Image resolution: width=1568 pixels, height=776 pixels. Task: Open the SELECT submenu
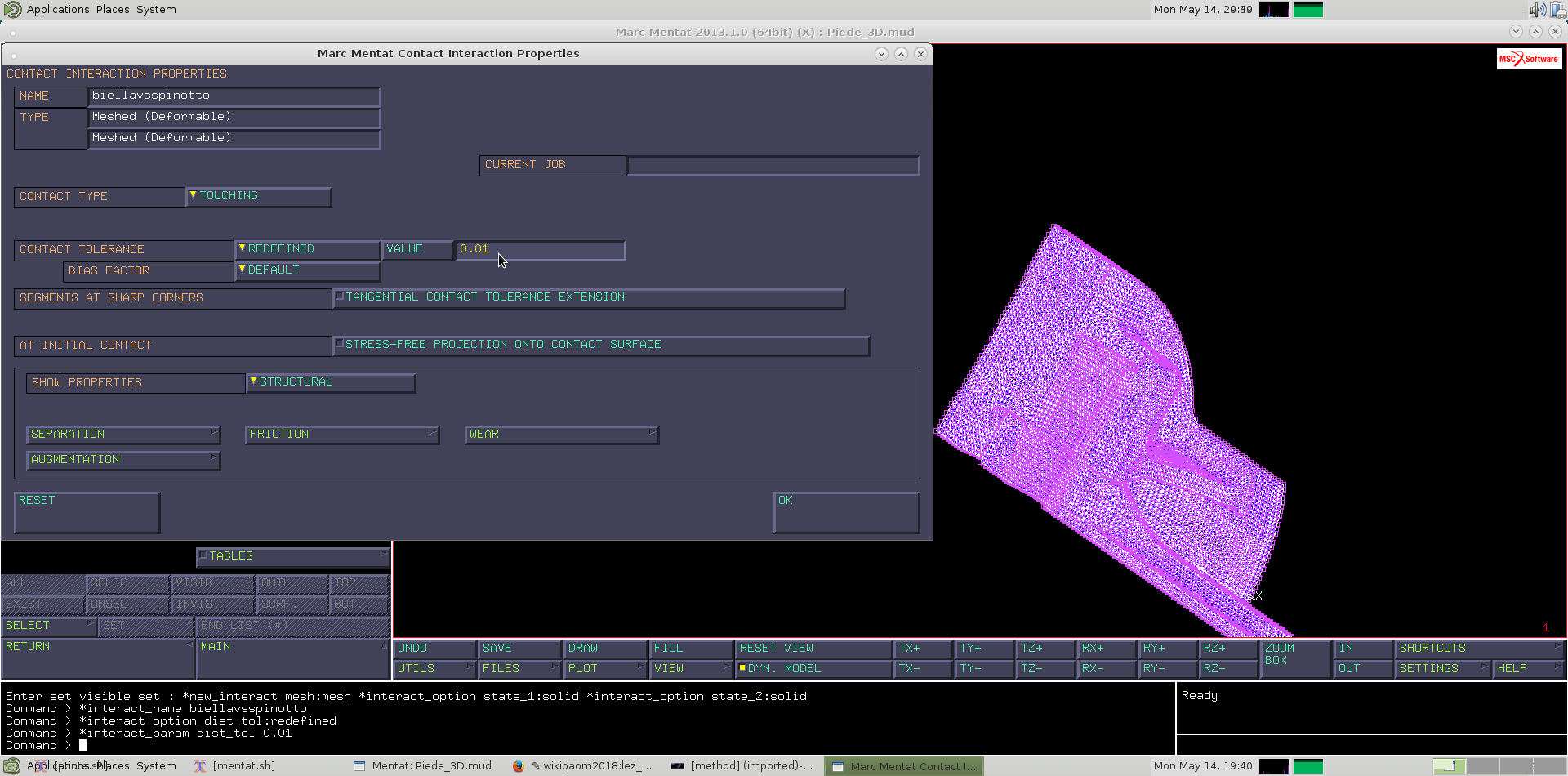[x=49, y=626]
